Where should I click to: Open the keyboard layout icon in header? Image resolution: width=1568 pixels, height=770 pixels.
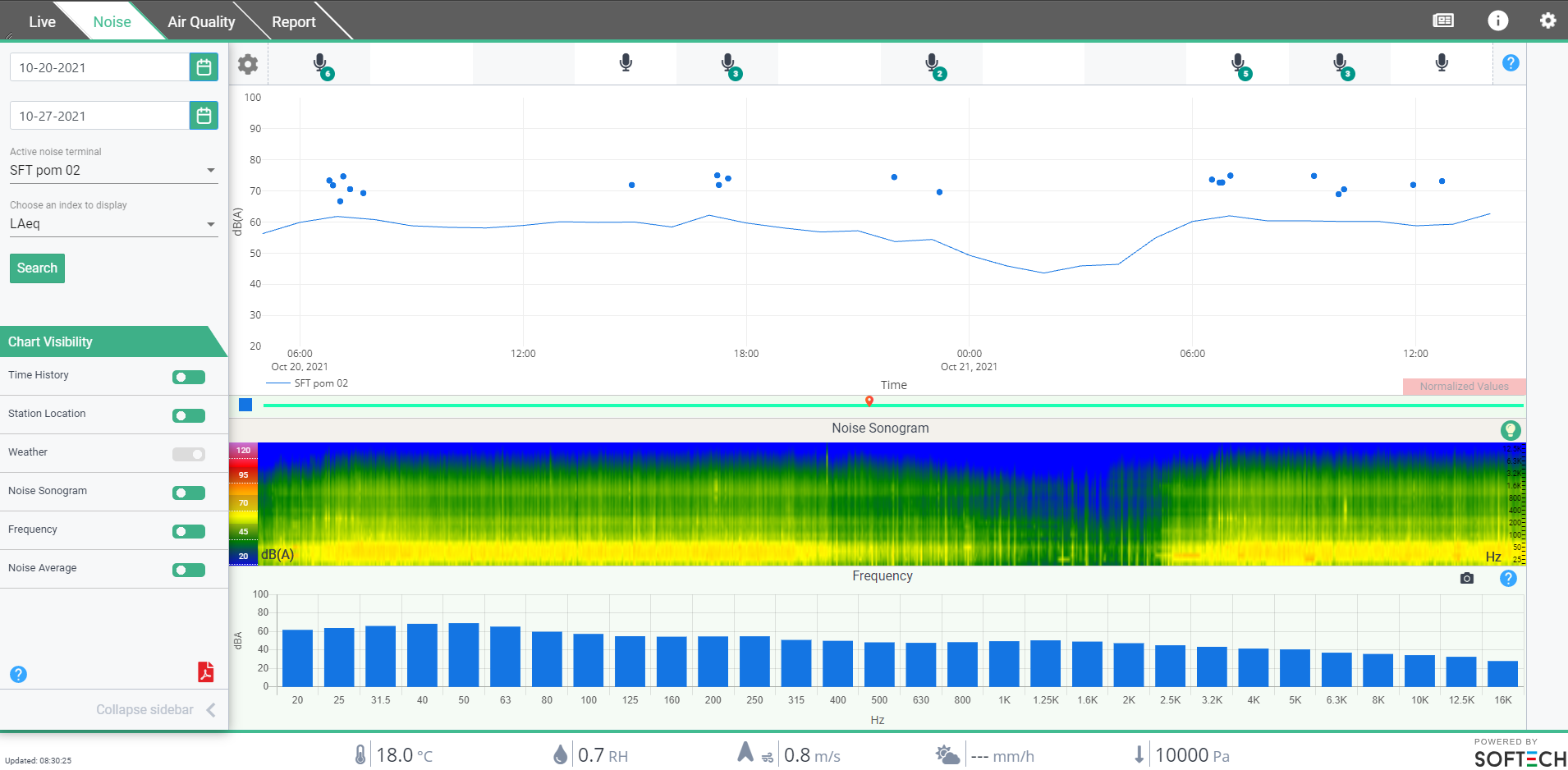(1443, 21)
